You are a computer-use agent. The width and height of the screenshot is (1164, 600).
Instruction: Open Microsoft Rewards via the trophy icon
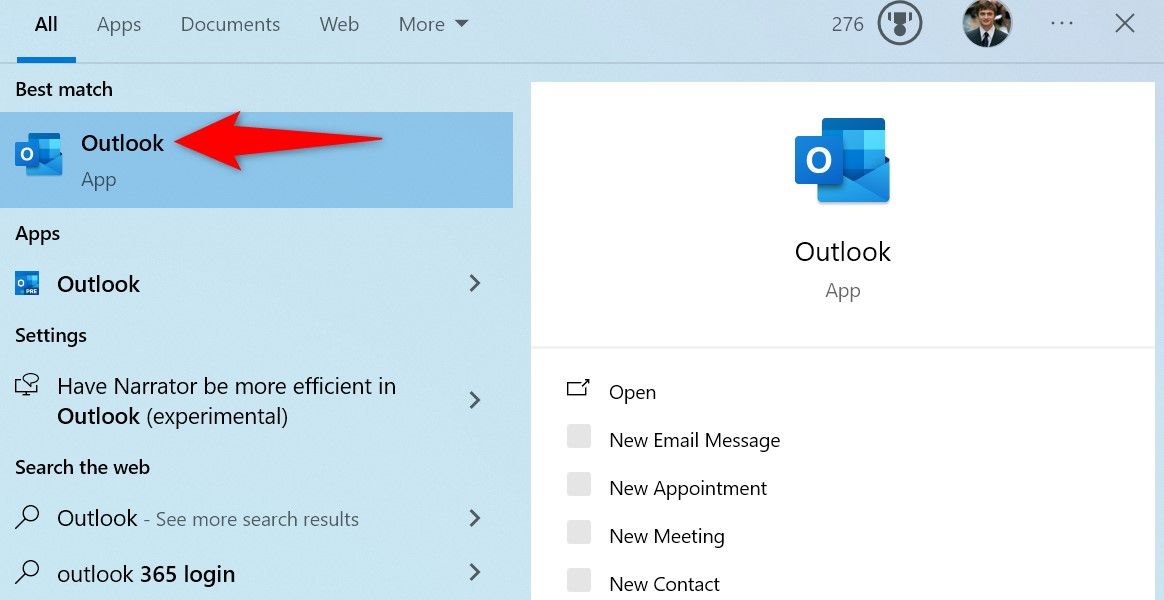coord(898,23)
